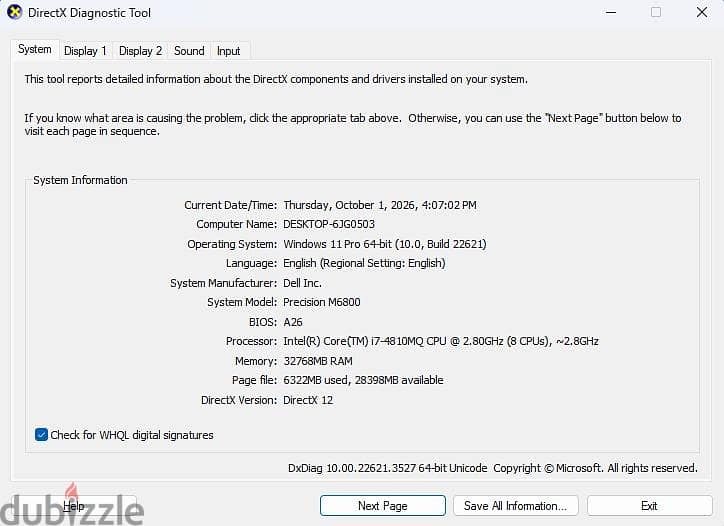Click the DirectX Version: field label

pyautogui.click(x=239, y=400)
